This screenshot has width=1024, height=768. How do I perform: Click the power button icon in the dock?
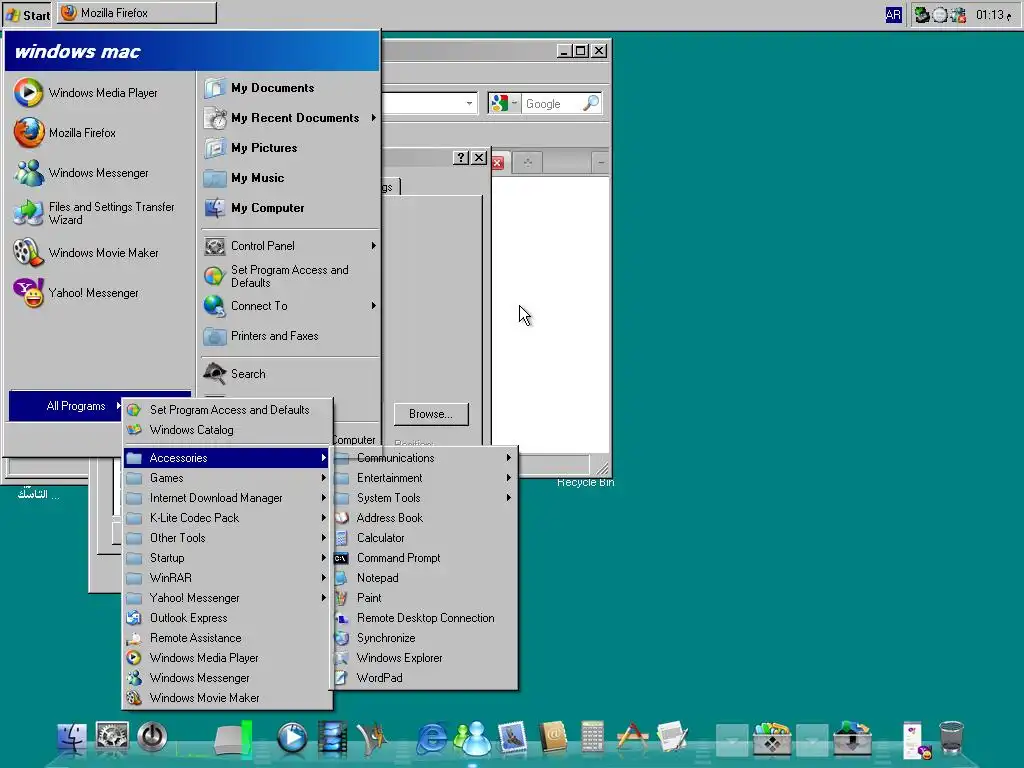152,737
